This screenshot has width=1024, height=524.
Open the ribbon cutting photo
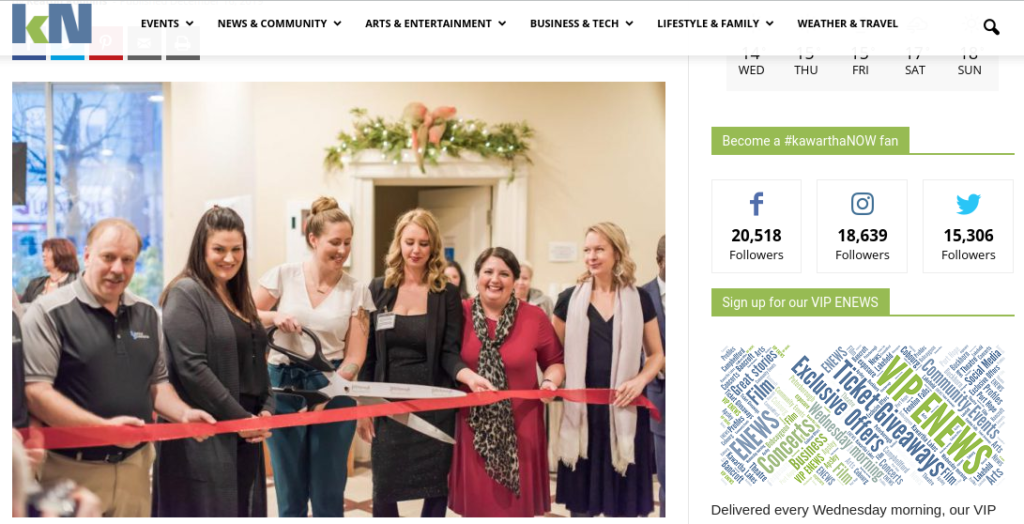(x=338, y=299)
